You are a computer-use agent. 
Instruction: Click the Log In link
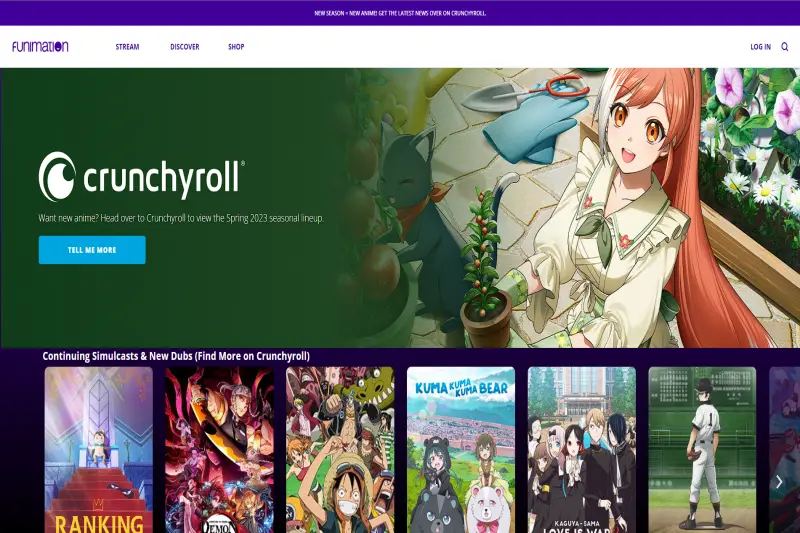point(760,46)
